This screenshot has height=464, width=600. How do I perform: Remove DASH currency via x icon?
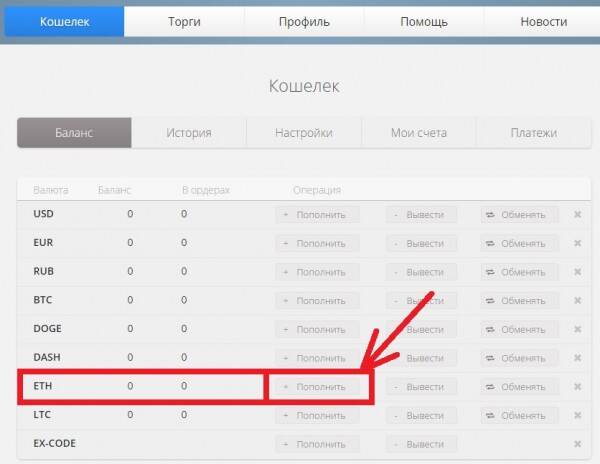coord(577,358)
